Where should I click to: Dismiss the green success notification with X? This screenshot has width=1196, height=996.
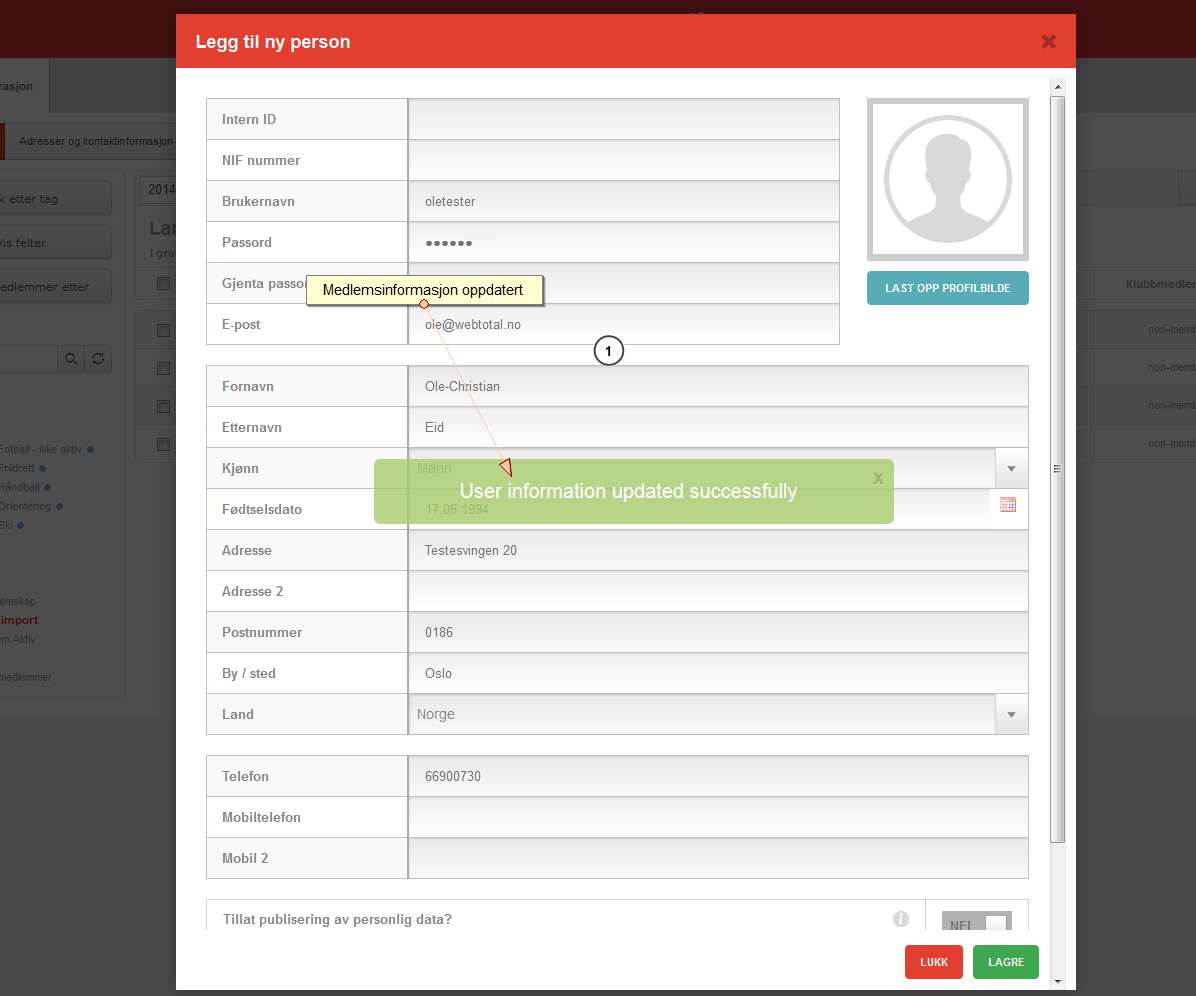tap(878, 478)
